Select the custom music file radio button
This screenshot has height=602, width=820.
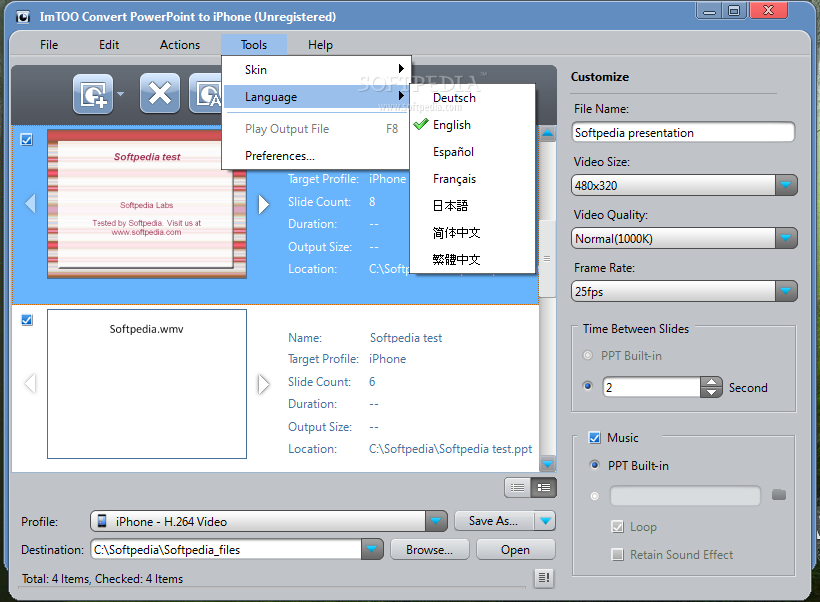coord(595,496)
